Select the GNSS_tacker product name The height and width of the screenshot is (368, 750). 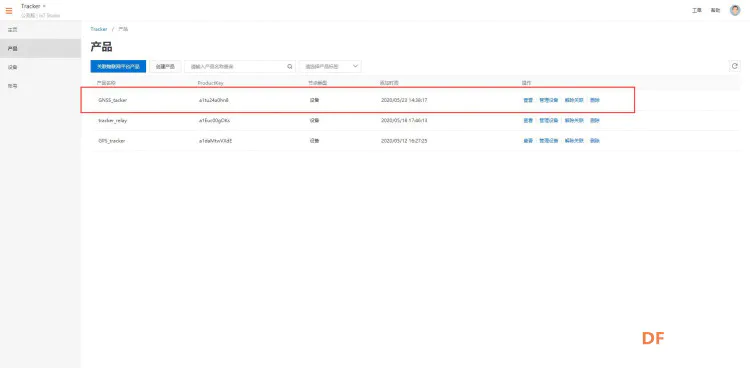(112, 100)
